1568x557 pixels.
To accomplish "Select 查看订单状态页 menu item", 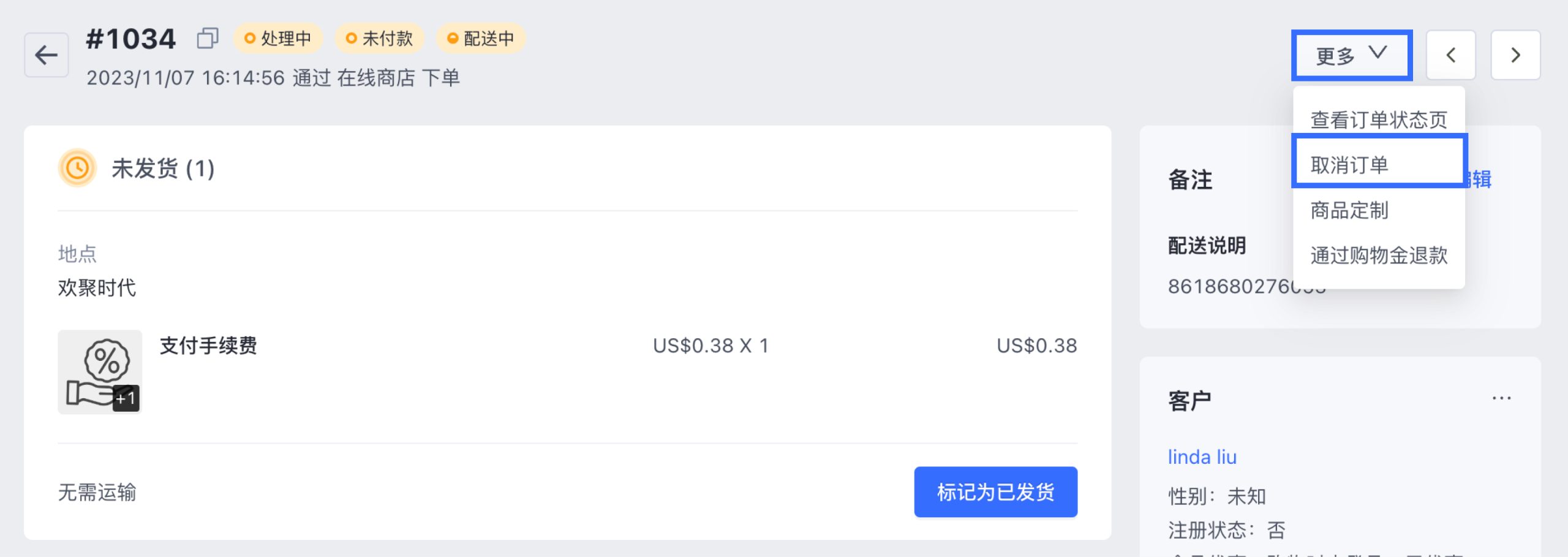I will pos(1379,119).
